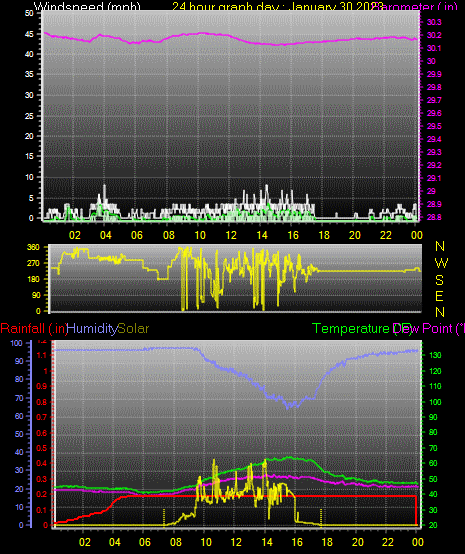
Task: Click the 22 hour marker under bottom chart
Action: [x=388, y=542]
